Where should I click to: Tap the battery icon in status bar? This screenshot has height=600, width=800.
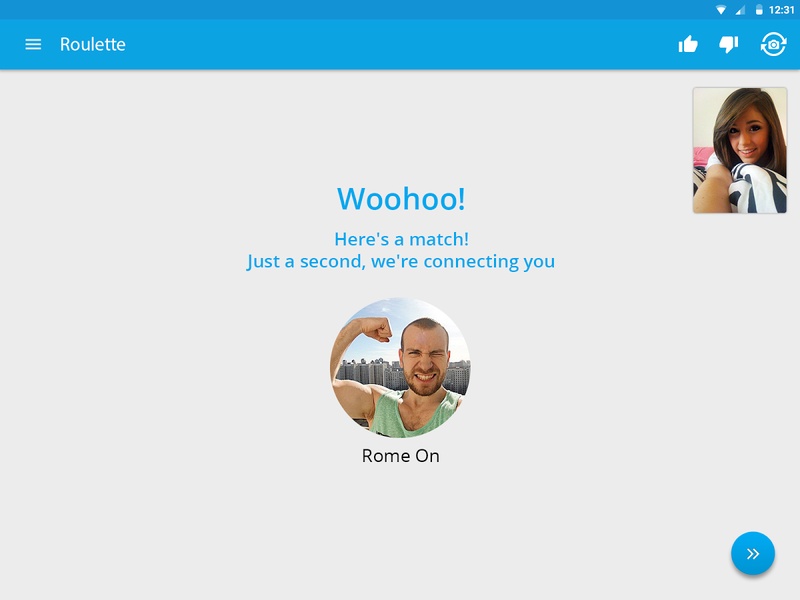point(759,10)
